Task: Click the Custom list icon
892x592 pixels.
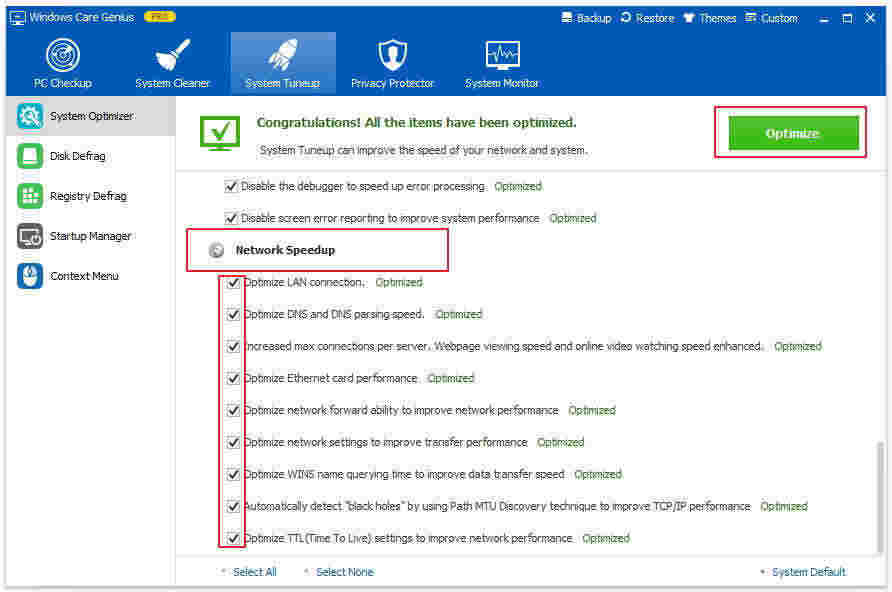Action: 751,18
